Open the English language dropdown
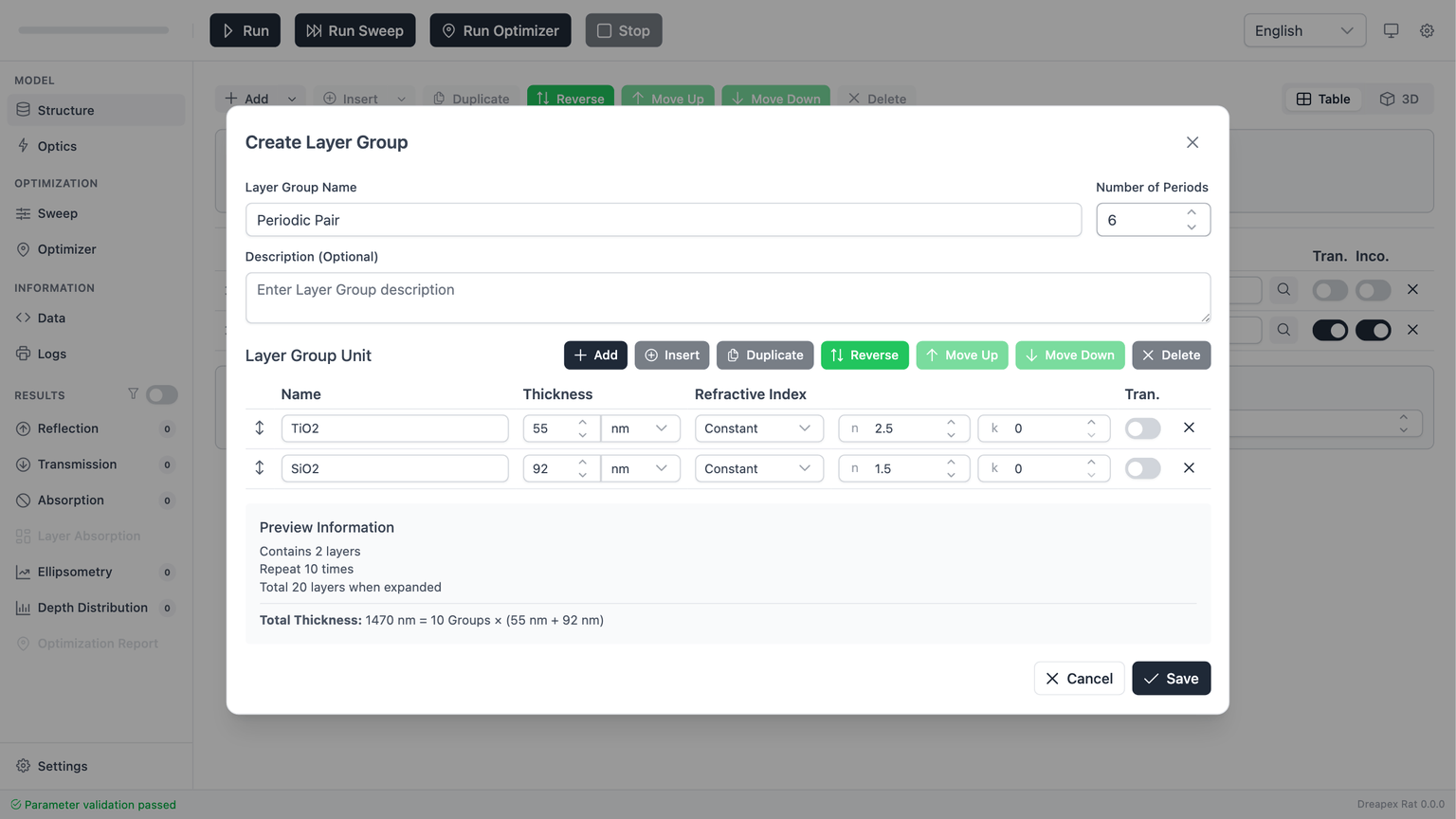The width and height of the screenshot is (1456, 819). click(1303, 30)
